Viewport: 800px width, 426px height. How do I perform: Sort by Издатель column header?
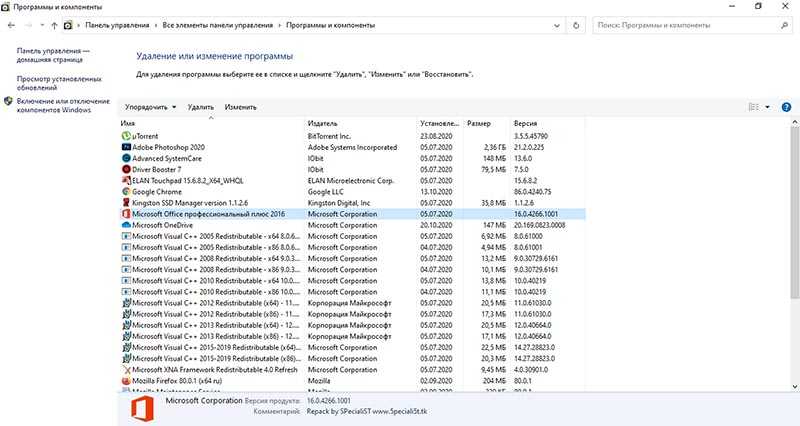click(x=361, y=123)
